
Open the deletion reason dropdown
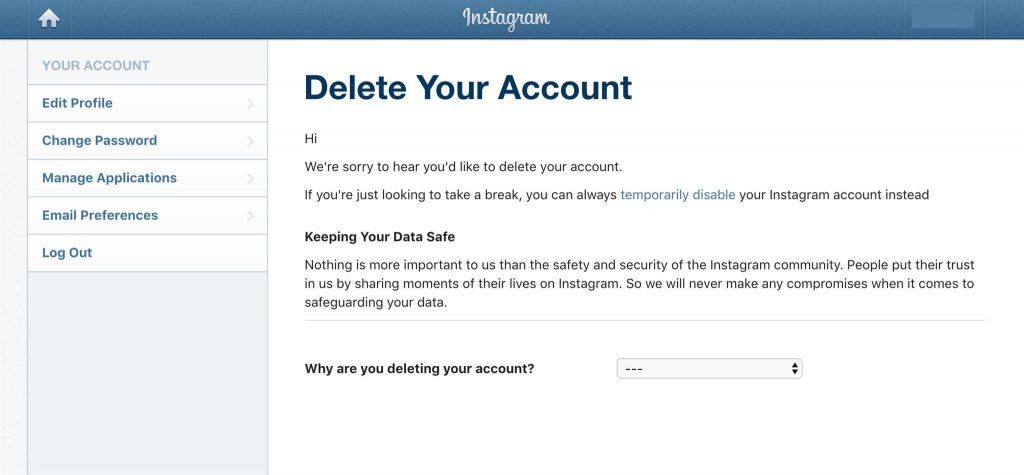[709, 369]
